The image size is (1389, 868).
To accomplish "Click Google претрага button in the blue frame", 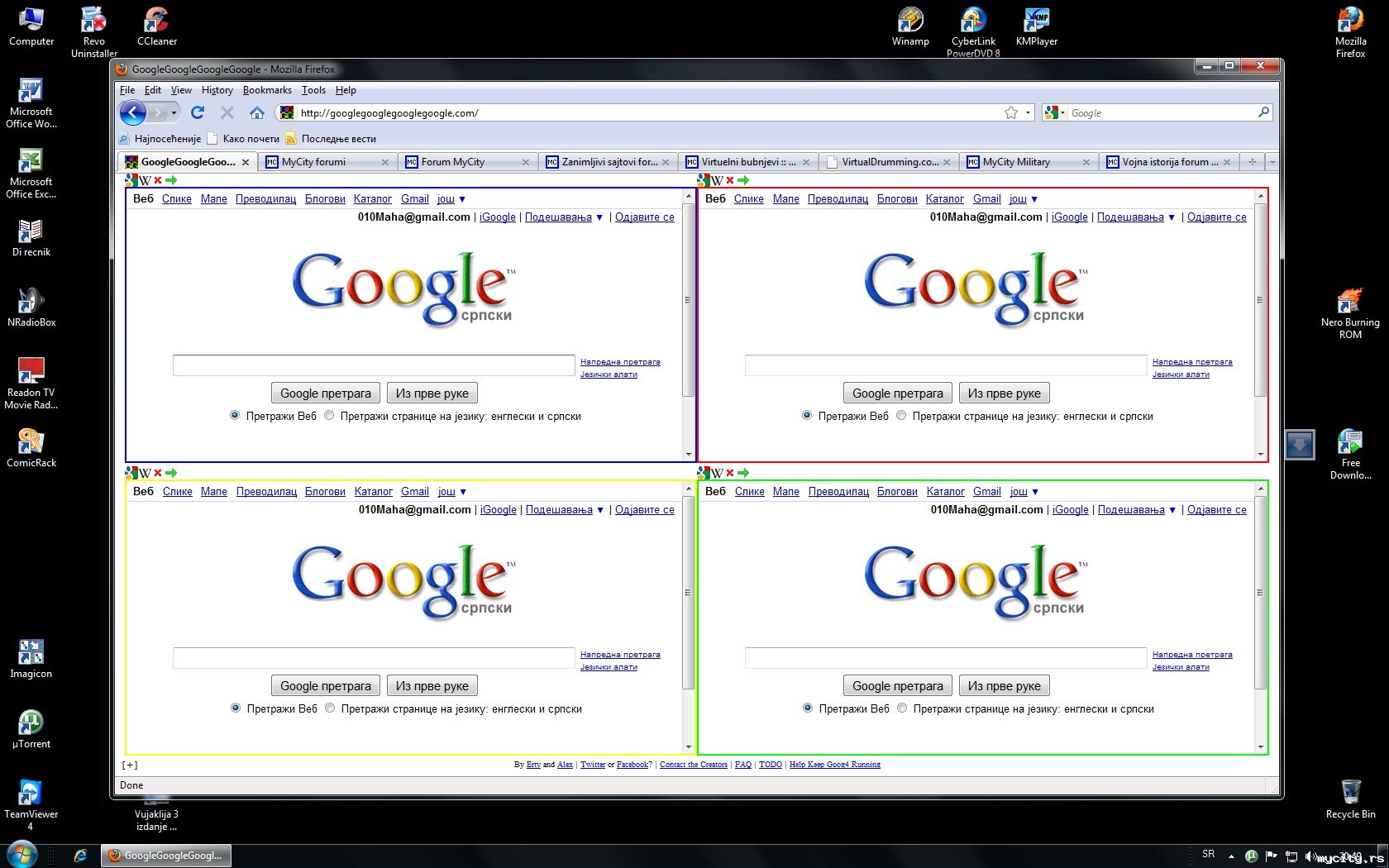I will pyautogui.click(x=326, y=393).
